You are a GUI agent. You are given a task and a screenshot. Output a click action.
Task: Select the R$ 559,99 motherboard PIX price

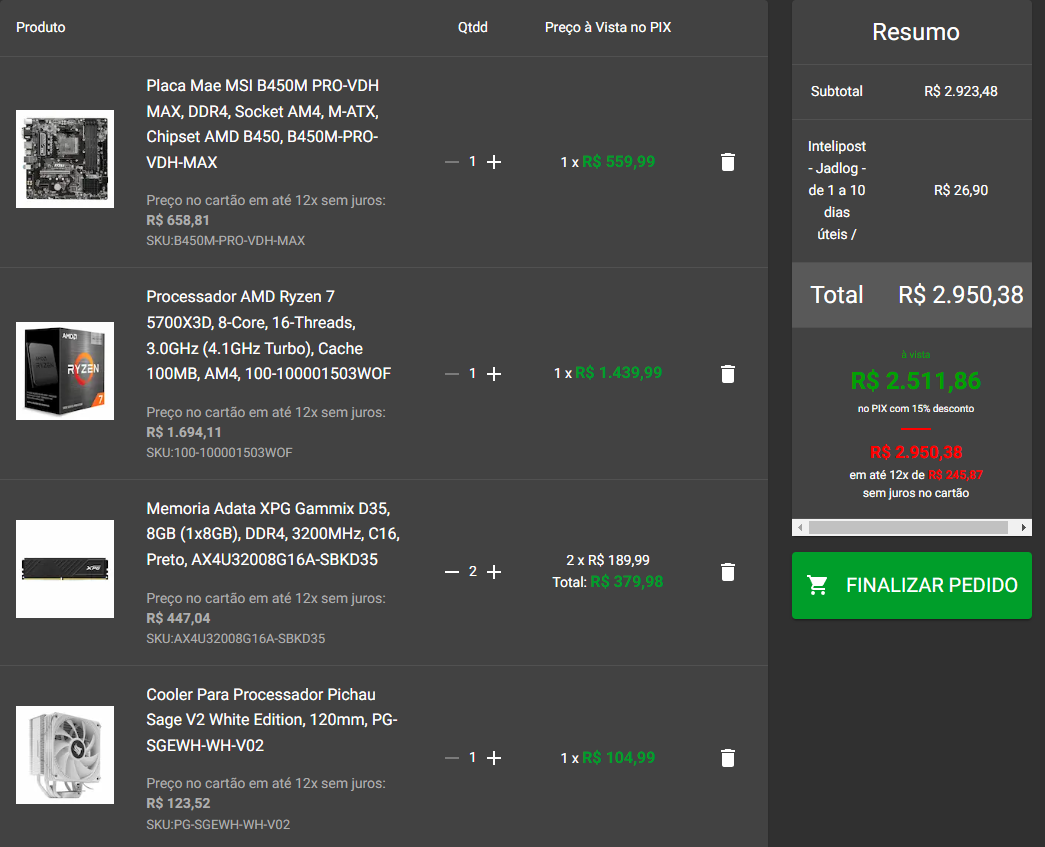pyautogui.click(x=618, y=162)
